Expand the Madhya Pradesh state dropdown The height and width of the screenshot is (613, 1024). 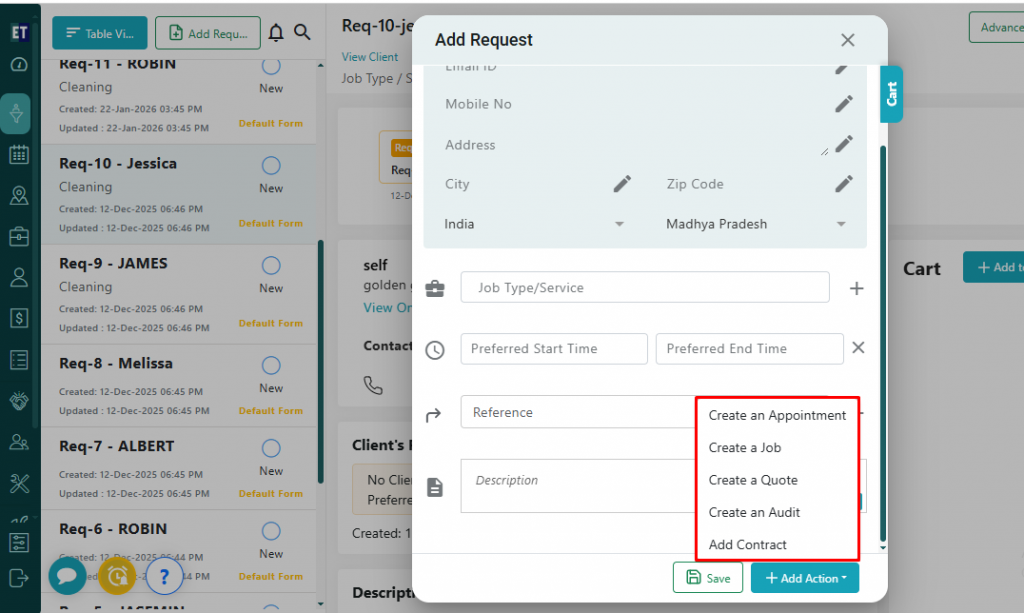[841, 224]
